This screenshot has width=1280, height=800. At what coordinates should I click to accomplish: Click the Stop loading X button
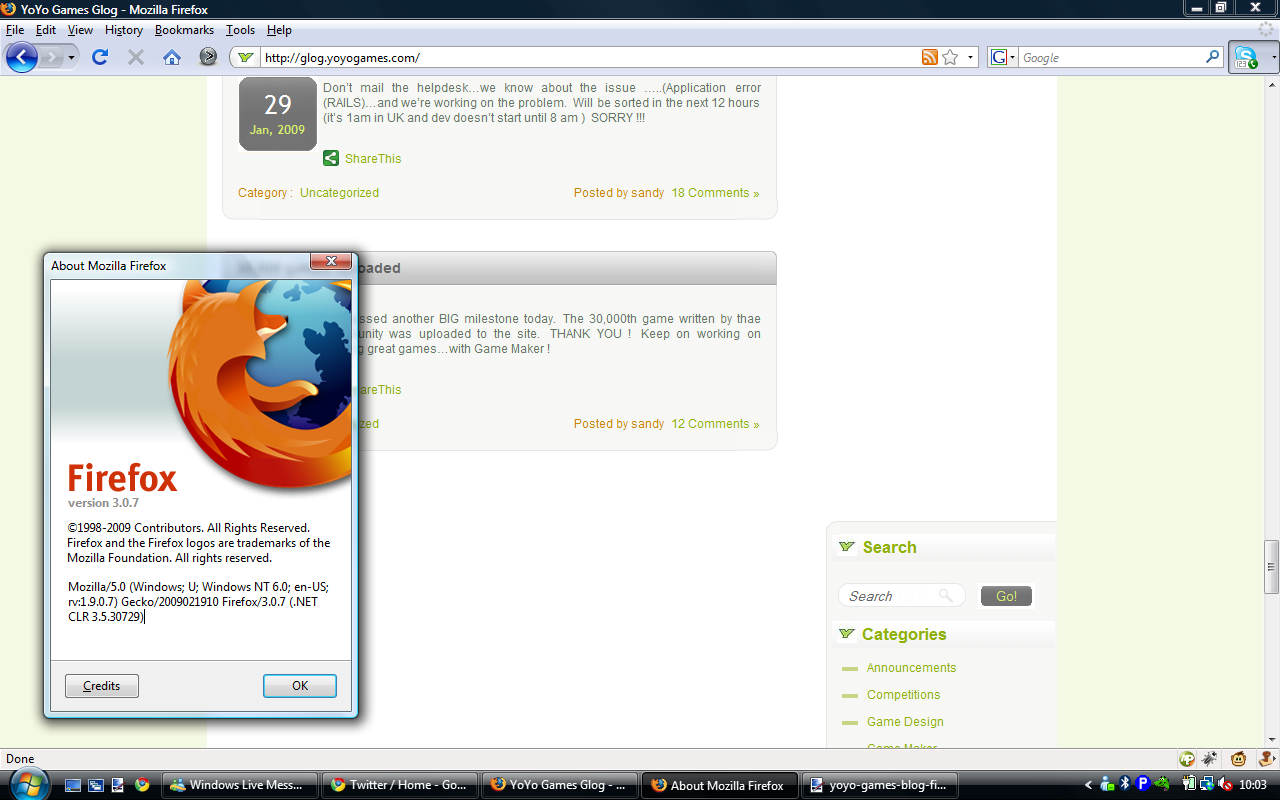coord(136,57)
